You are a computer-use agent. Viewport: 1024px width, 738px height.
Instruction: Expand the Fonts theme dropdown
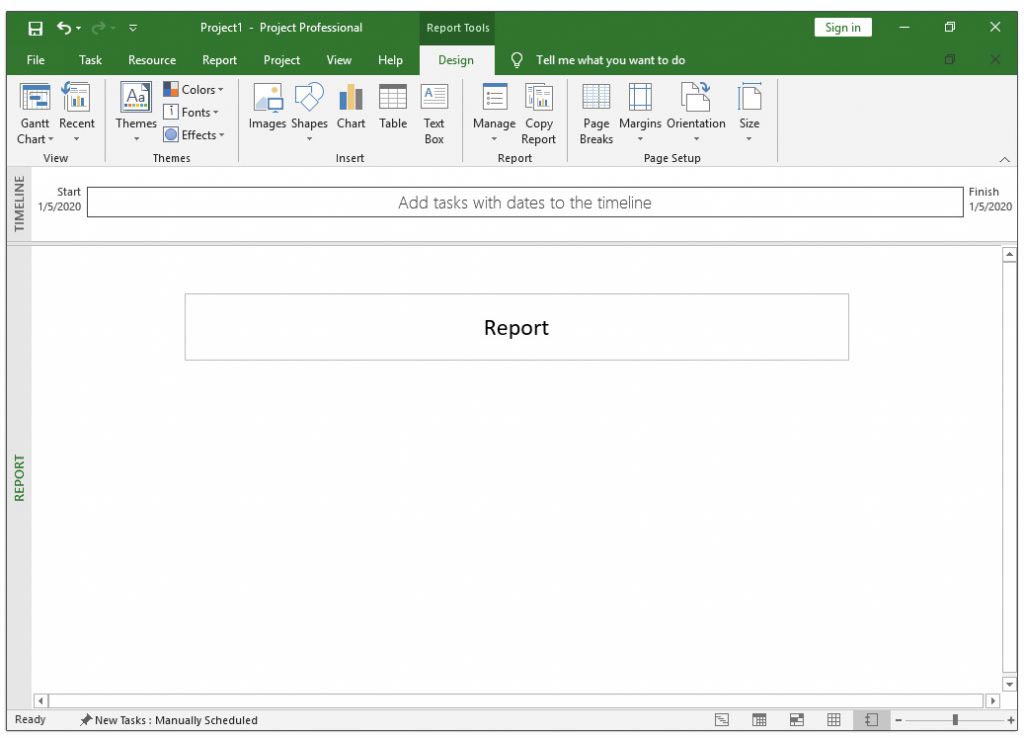click(192, 112)
